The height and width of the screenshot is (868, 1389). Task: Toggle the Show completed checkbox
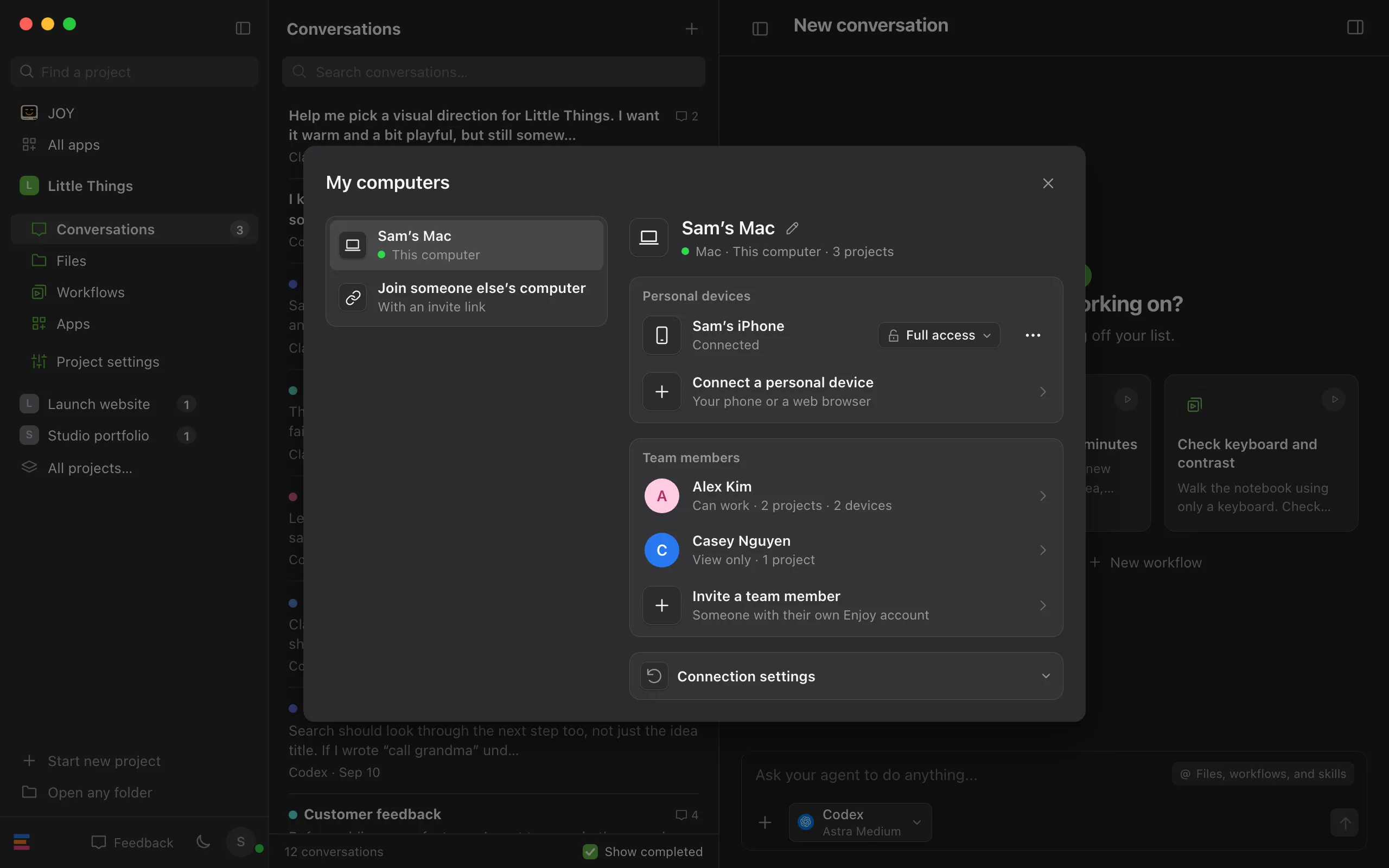click(590, 851)
